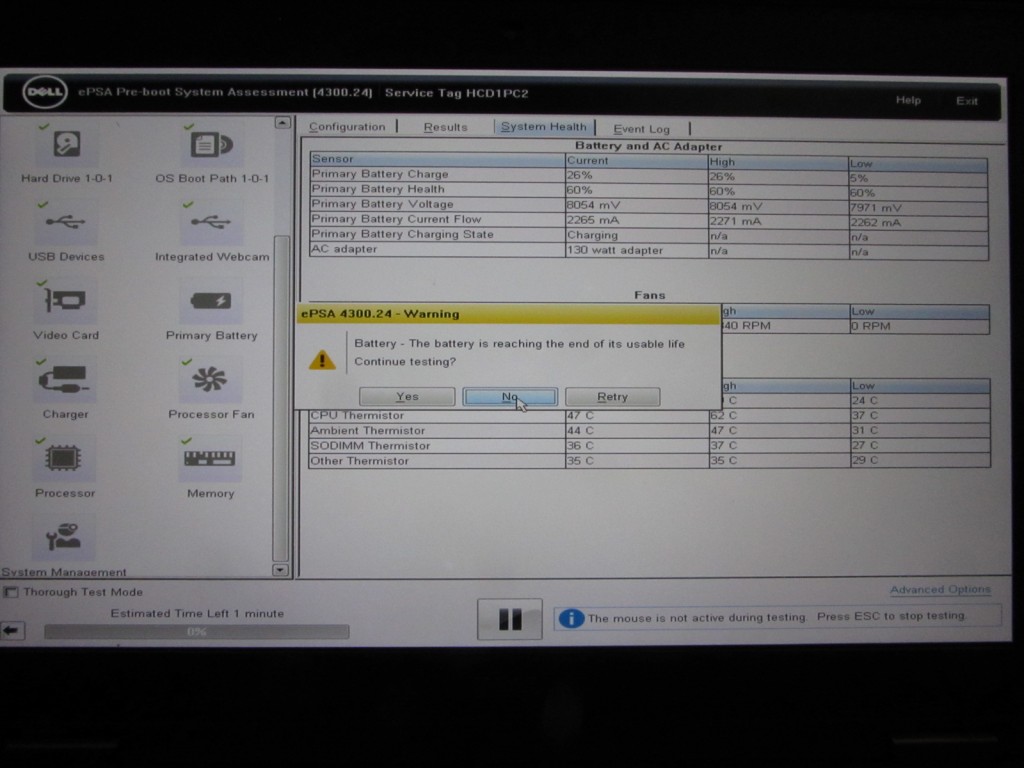This screenshot has width=1024, height=768.
Task: Select the Charger icon
Action: (x=64, y=379)
